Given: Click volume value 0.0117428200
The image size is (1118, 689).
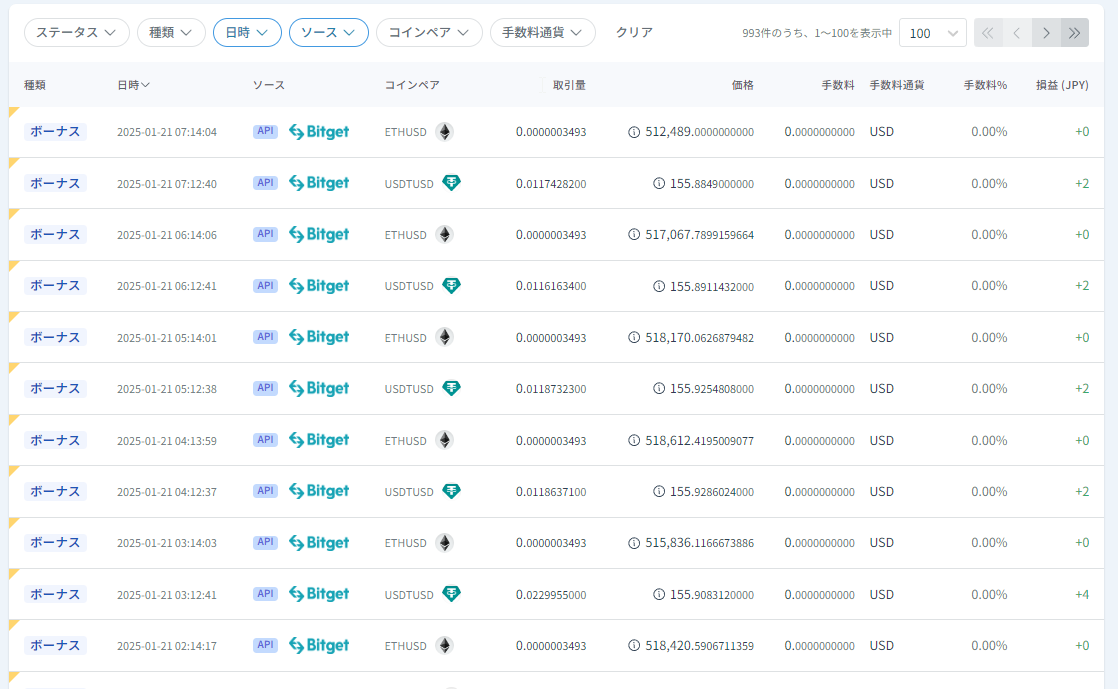Looking at the screenshot, I should point(551,184).
